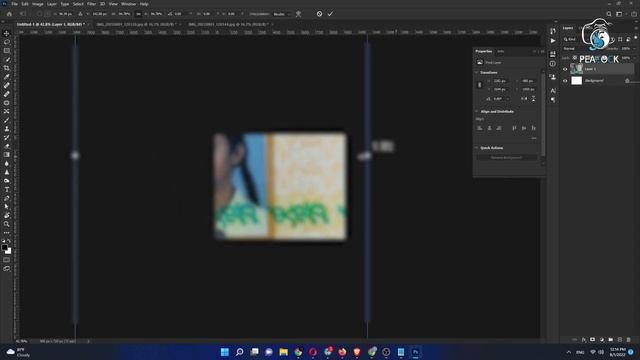Commit the transform with the checkmark
640x360 pixels.
point(330,14)
